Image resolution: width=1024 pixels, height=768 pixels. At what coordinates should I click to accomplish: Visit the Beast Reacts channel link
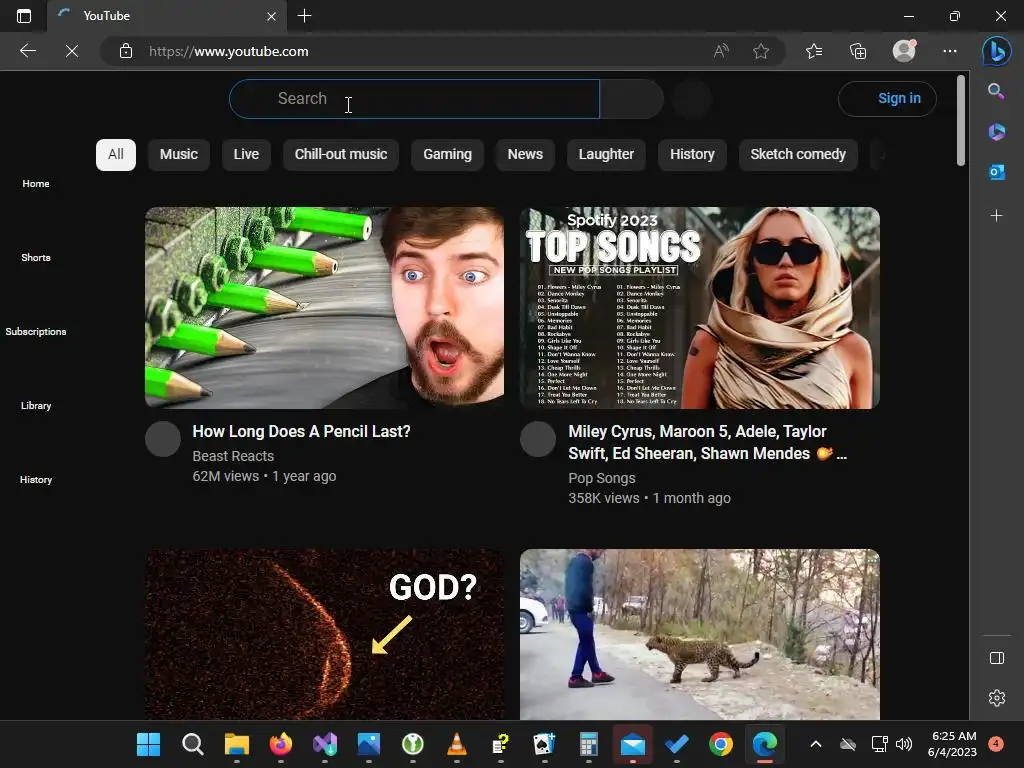233,456
